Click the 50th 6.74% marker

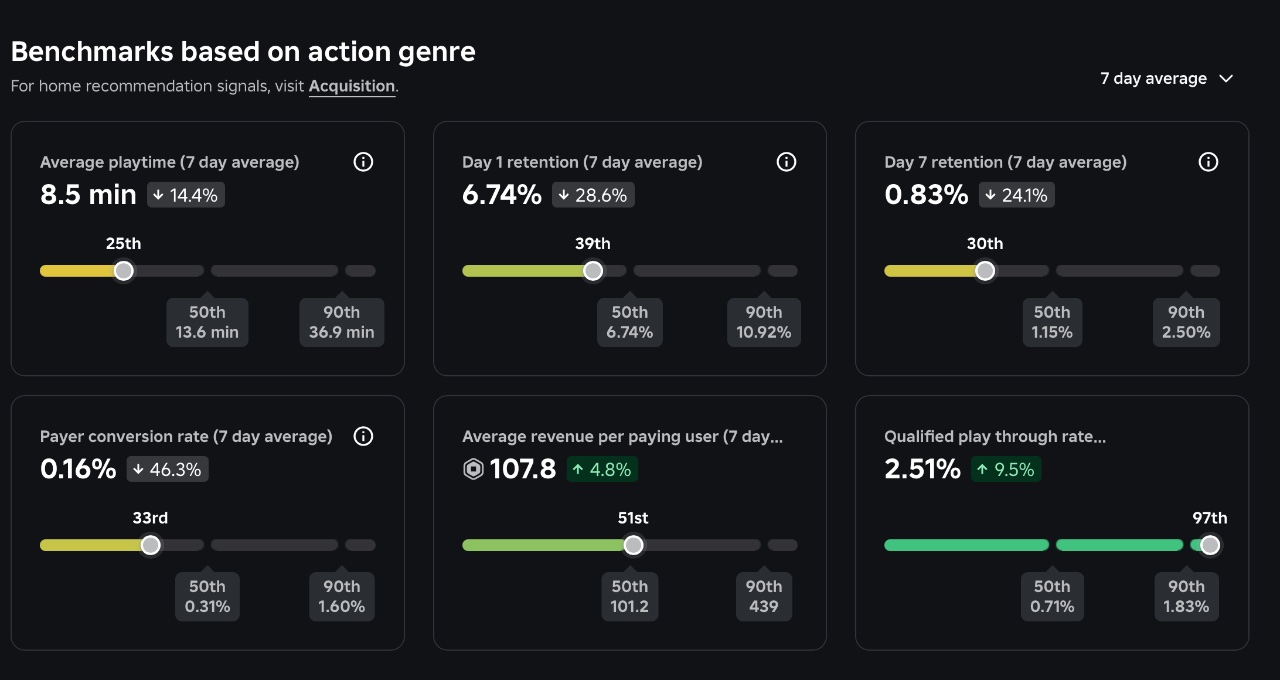pyautogui.click(x=630, y=322)
